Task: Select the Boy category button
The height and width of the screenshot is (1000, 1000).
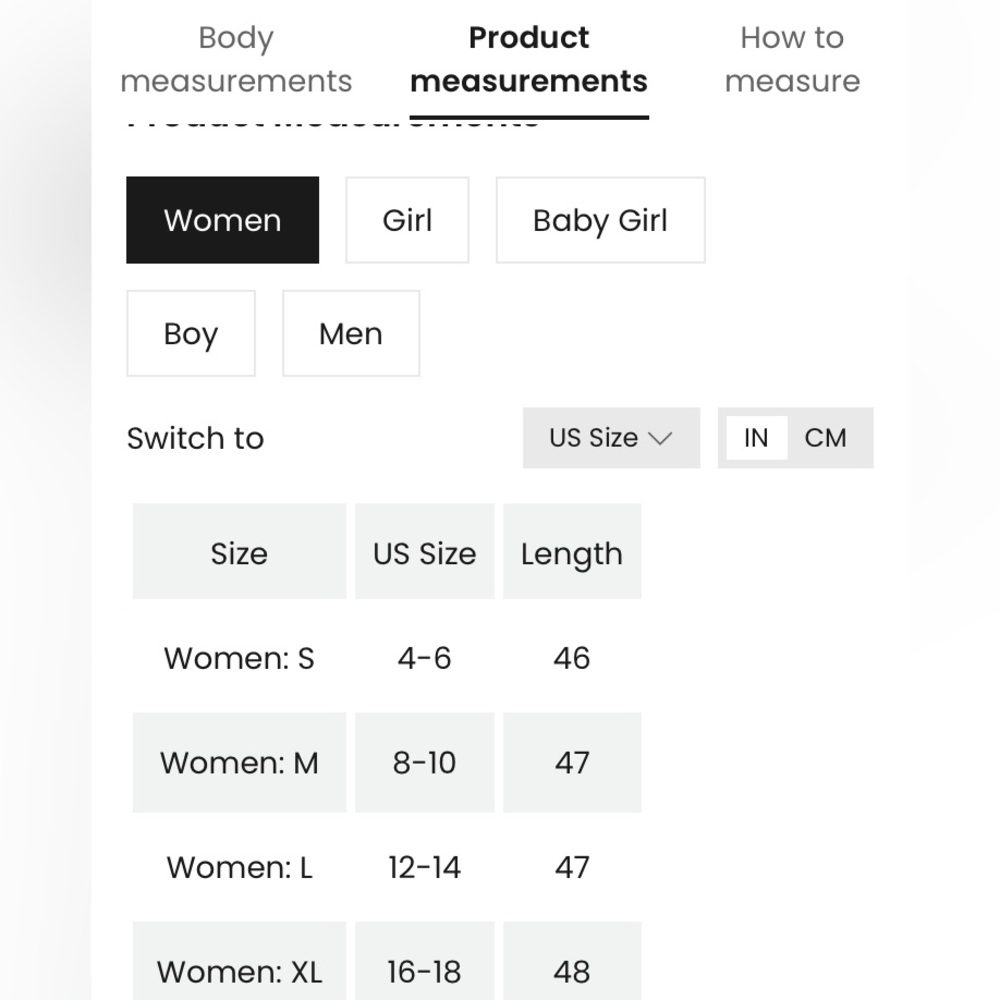Action: pos(191,334)
